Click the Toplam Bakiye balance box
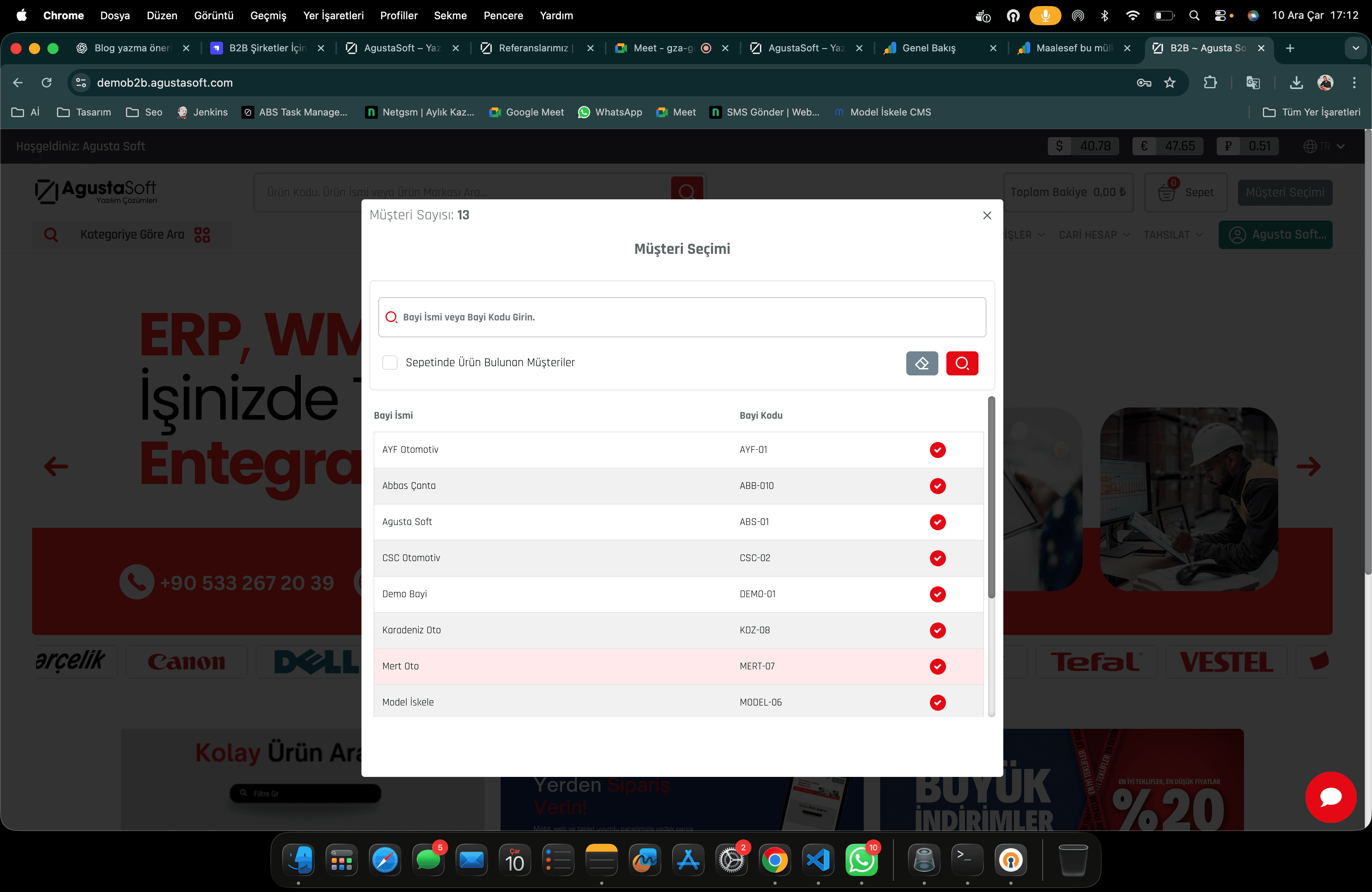The height and width of the screenshot is (892, 1372). 1068,193
